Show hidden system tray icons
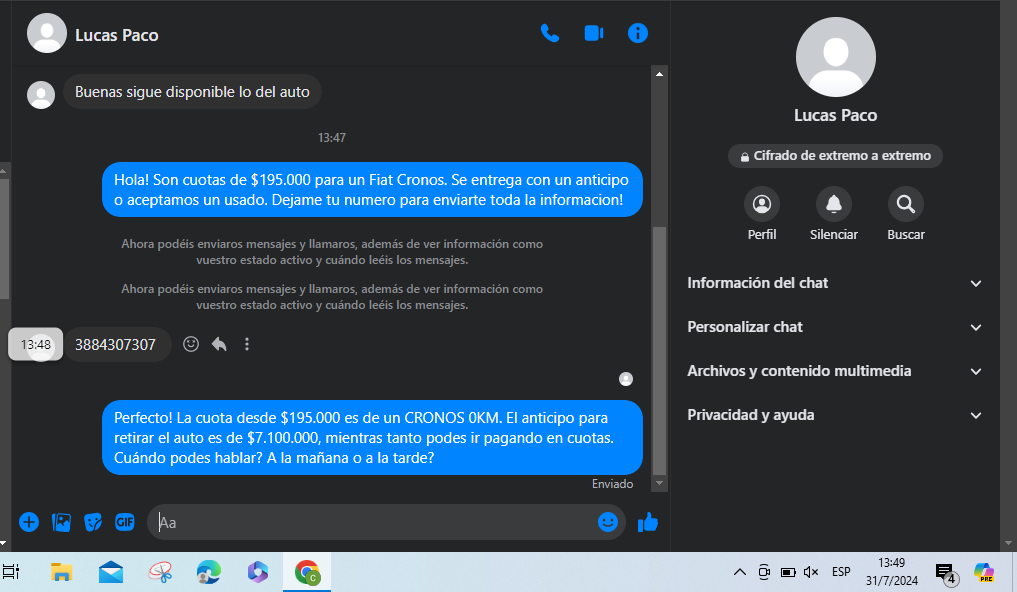The width and height of the screenshot is (1017, 592). [x=739, y=572]
